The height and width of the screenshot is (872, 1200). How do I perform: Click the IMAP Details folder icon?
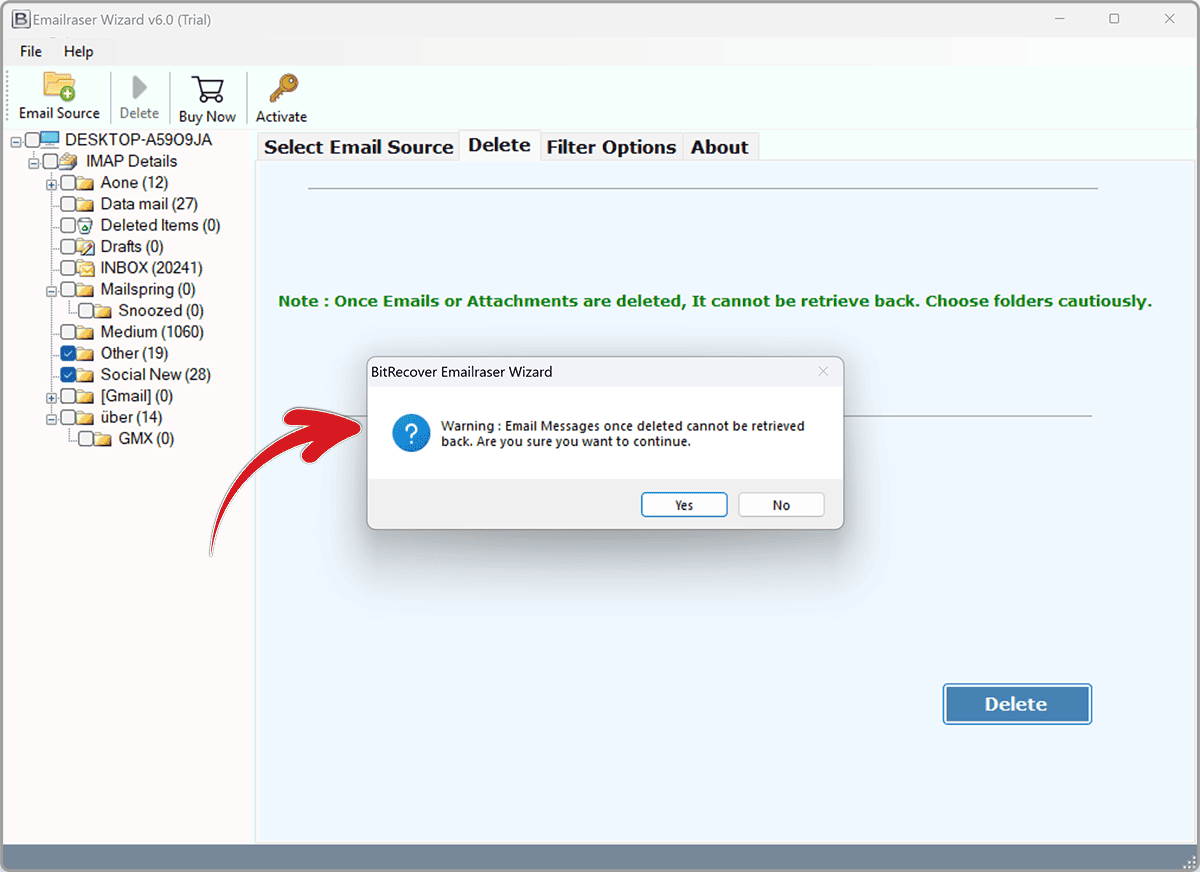[70, 161]
